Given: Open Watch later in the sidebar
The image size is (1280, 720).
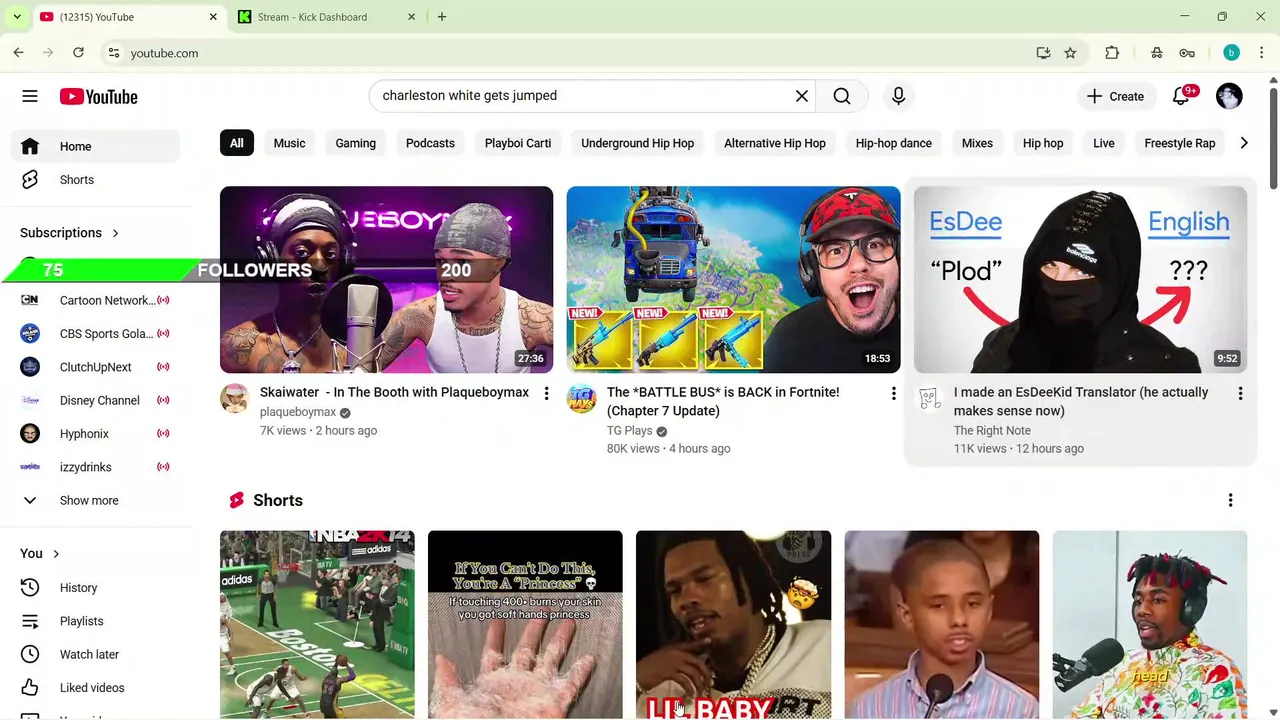Looking at the screenshot, I should coord(96,654).
